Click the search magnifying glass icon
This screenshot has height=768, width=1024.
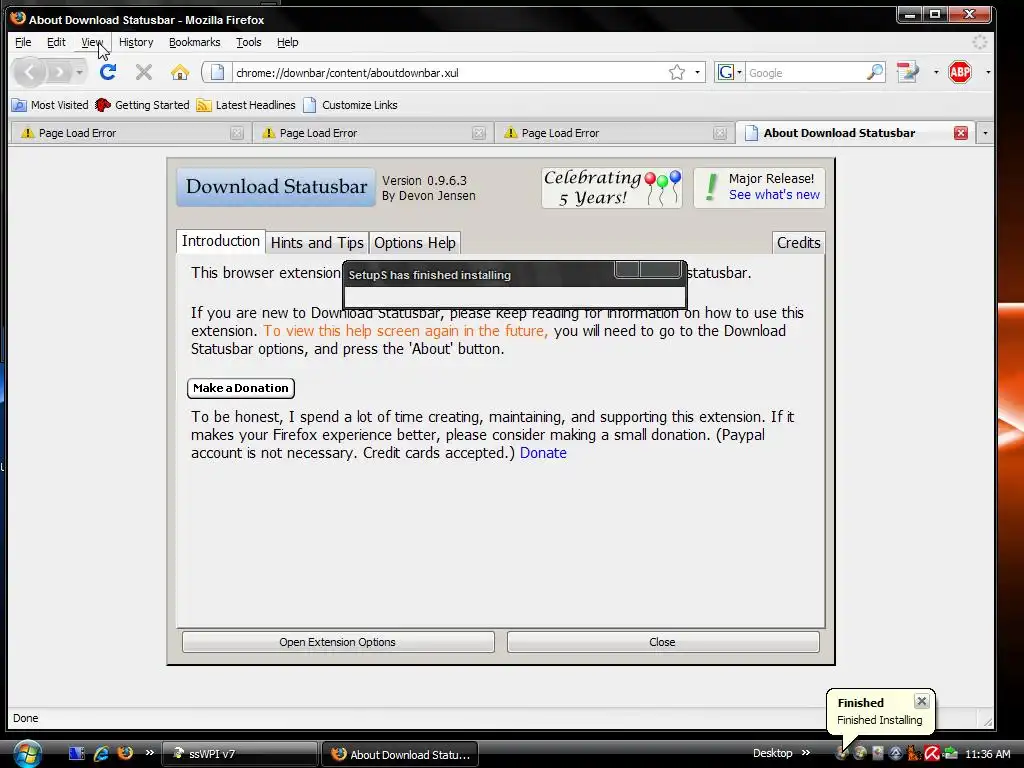(874, 72)
